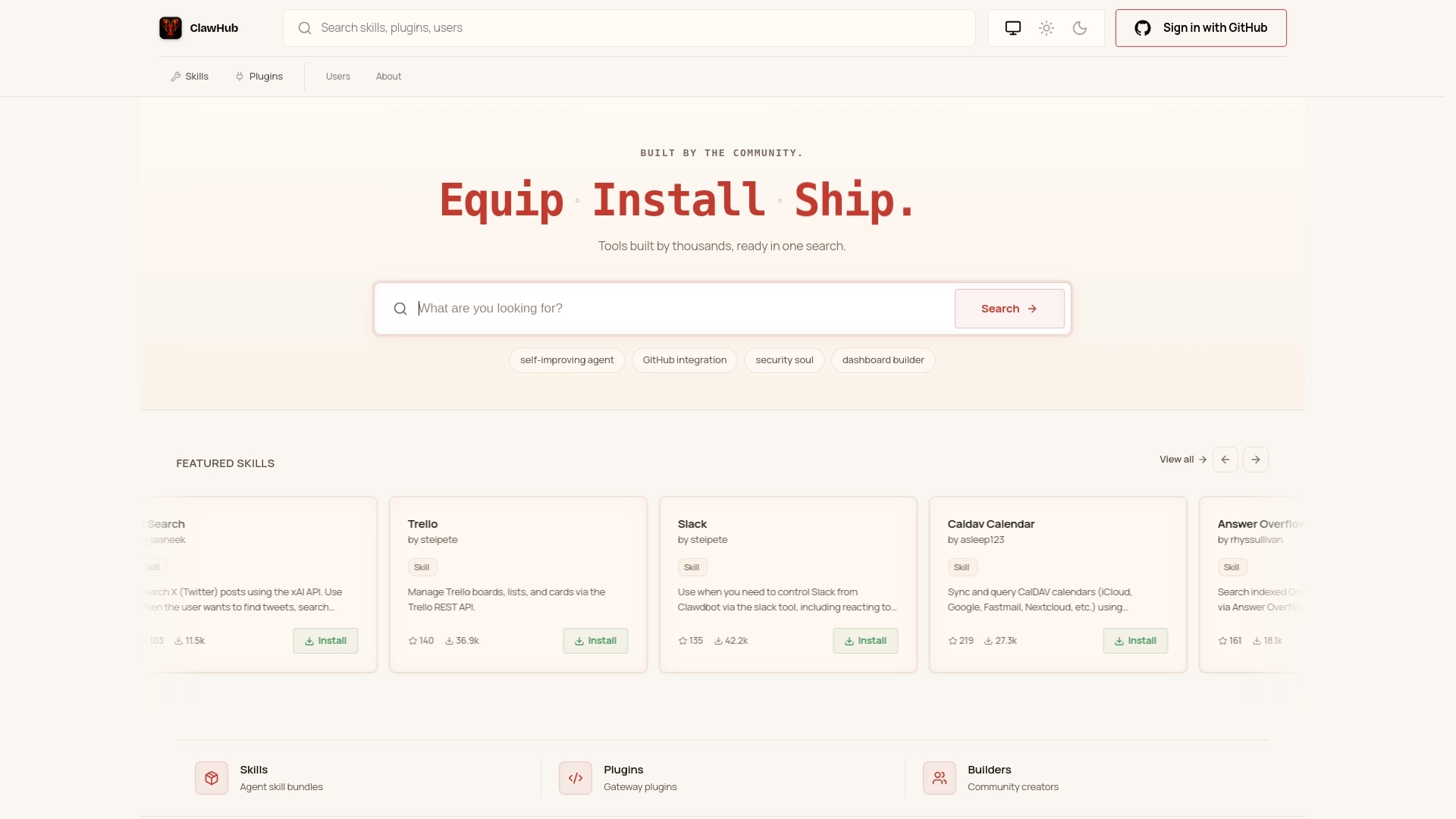
Task: Open the ClawHub home link text
Action: point(214,28)
